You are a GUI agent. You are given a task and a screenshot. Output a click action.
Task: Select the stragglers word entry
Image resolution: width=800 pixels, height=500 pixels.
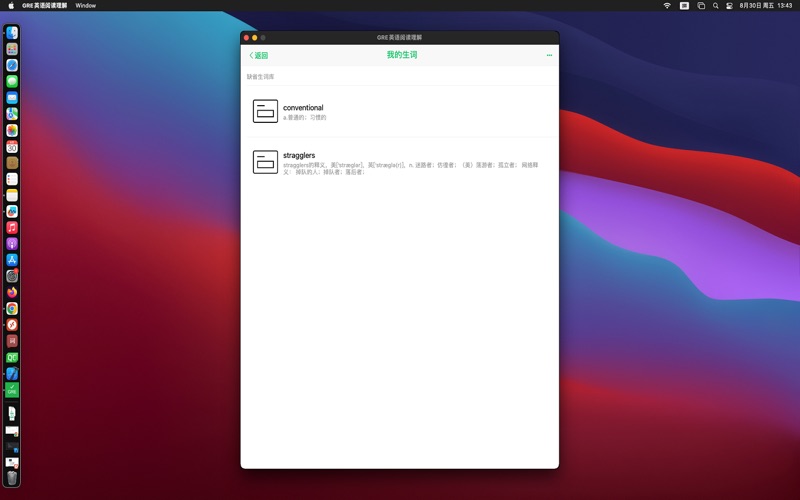pos(400,162)
